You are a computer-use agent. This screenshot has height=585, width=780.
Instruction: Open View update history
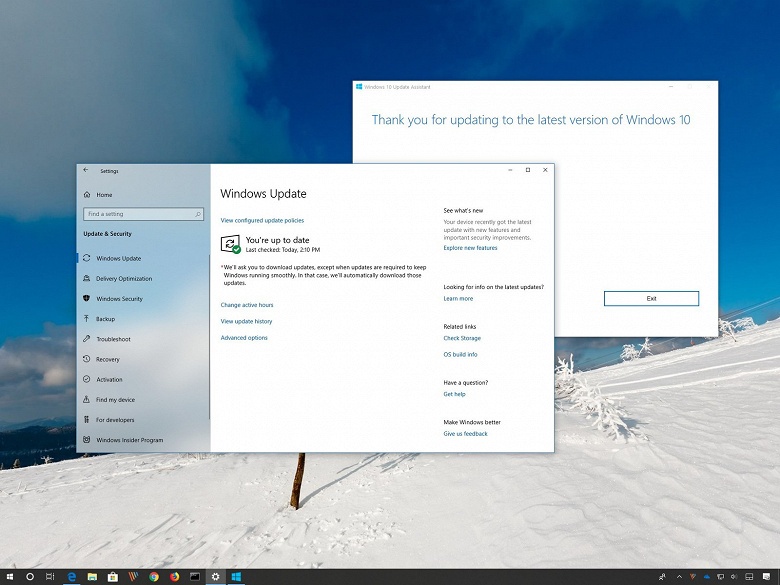pyautogui.click(x=246, y=321)
